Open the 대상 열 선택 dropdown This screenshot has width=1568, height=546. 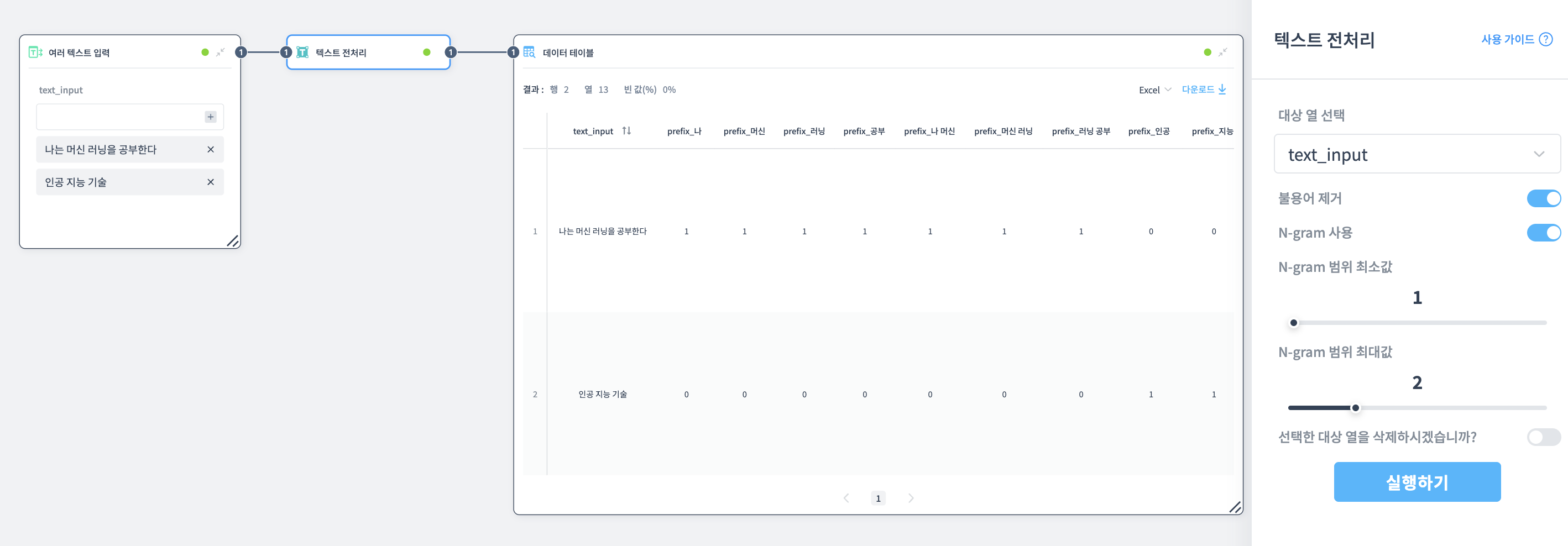coord(1417,155)
